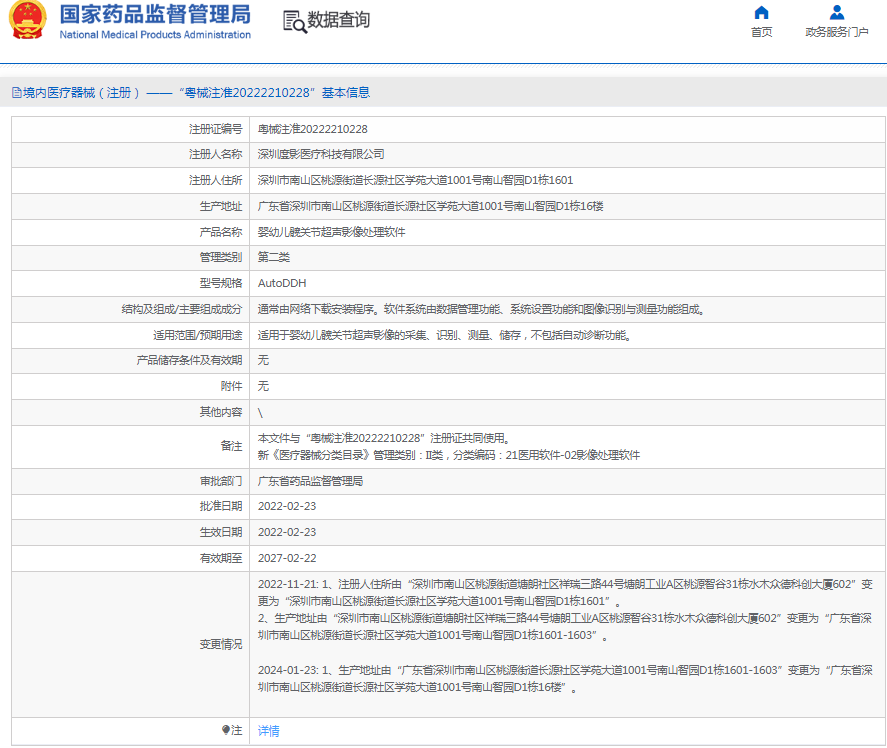
Task: Click National Medical Products Administration subtitle
Action: coord(155,35)
